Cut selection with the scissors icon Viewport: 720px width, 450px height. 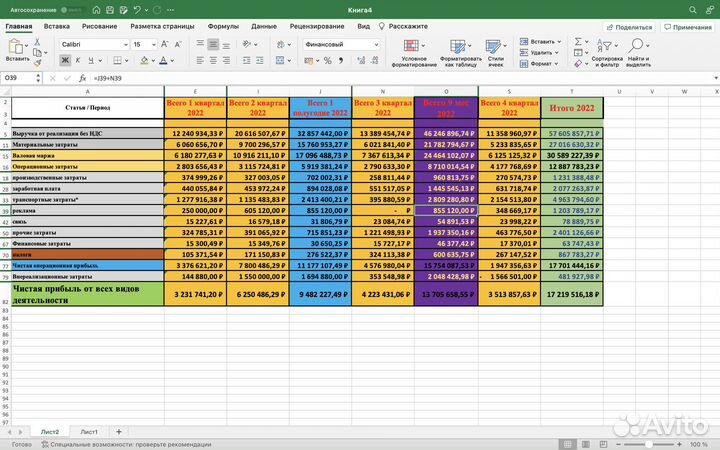37,42
